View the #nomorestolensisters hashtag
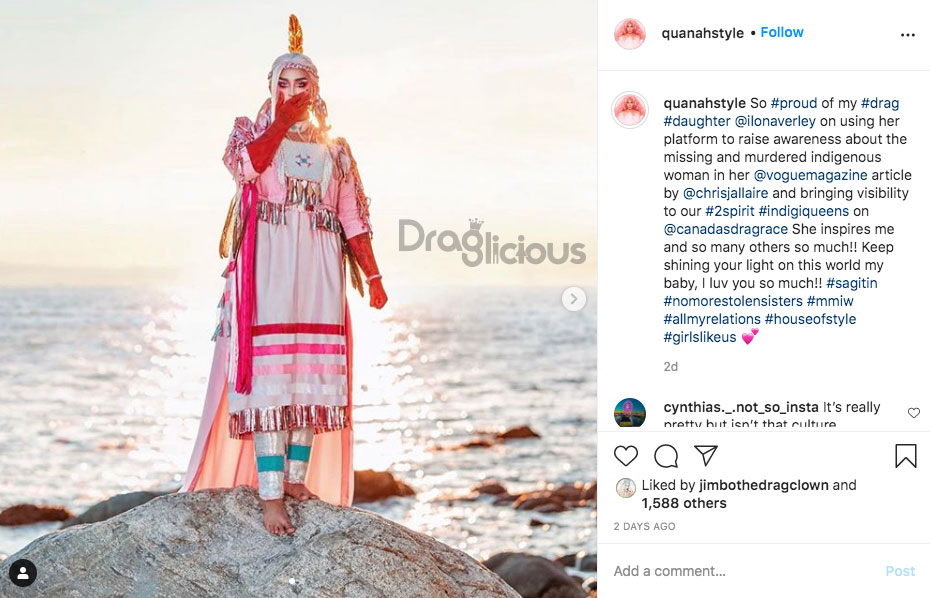 click(x=733, y=301)
